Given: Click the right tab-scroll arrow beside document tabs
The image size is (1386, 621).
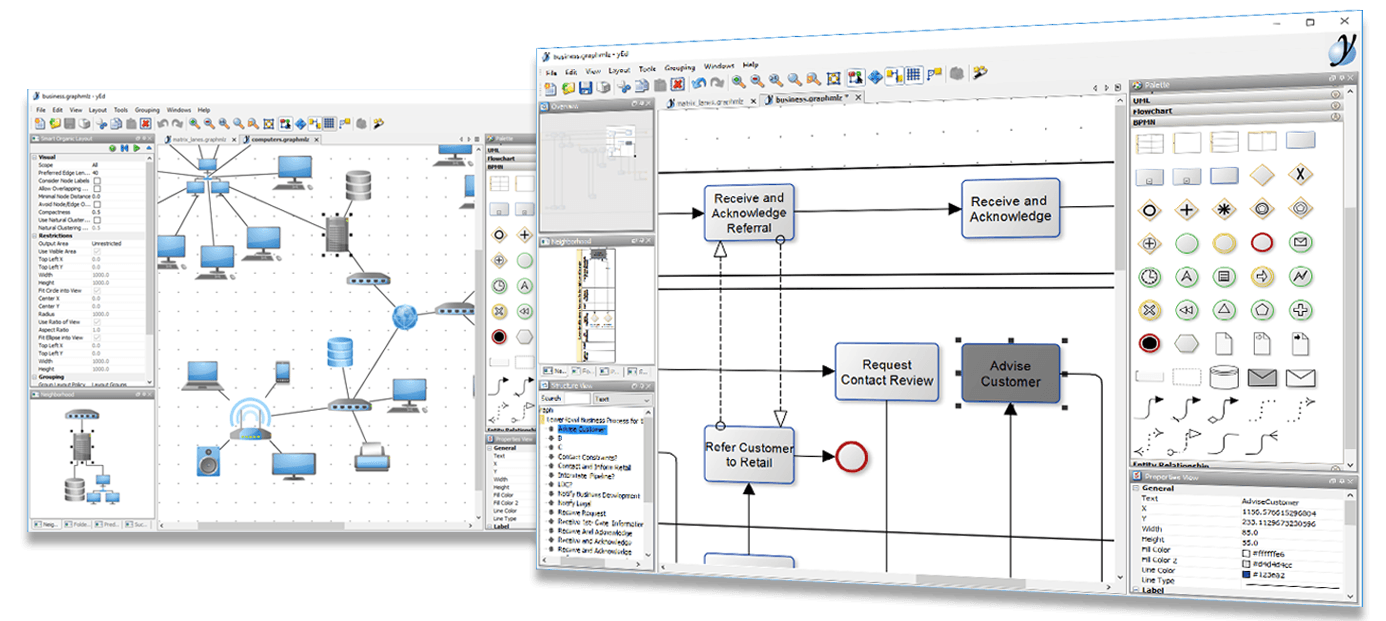Looking at the screenshot, I should [1107, 87].
